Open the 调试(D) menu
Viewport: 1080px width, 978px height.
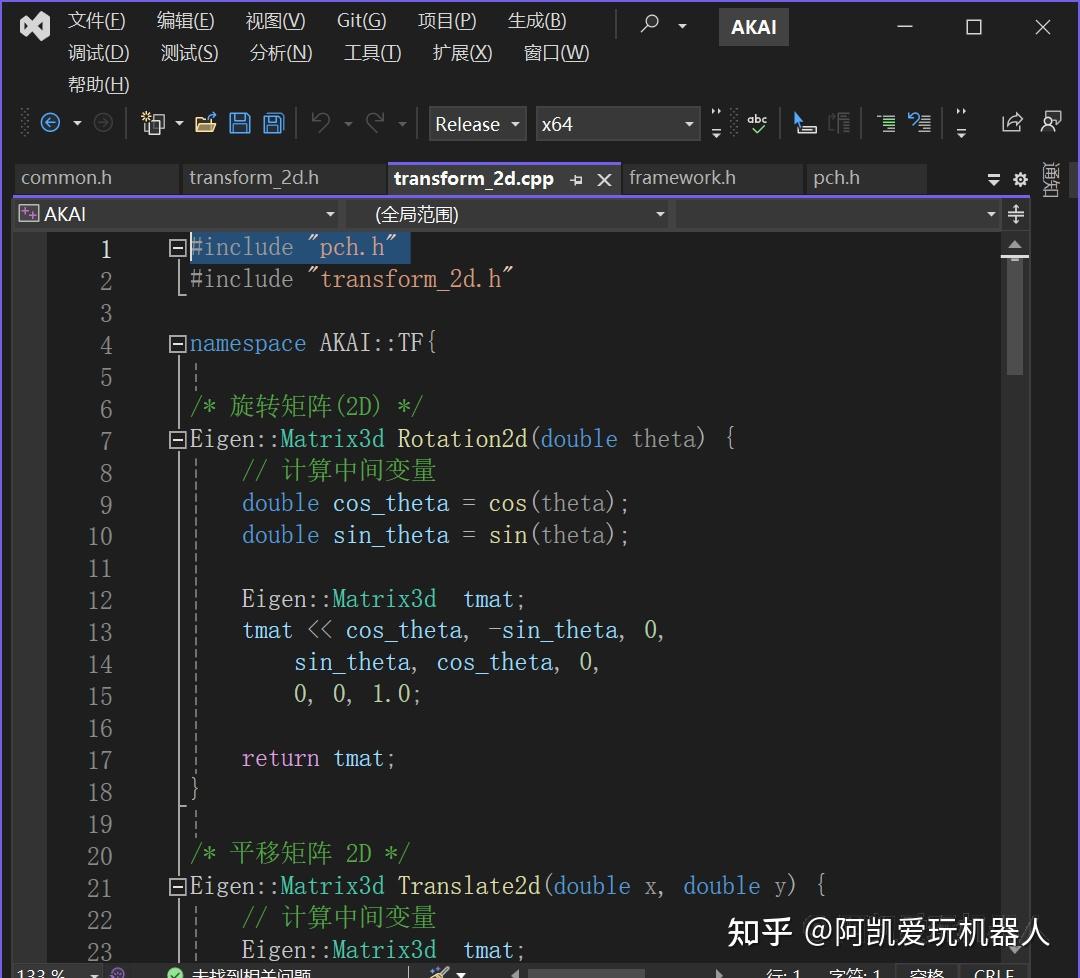98,53
